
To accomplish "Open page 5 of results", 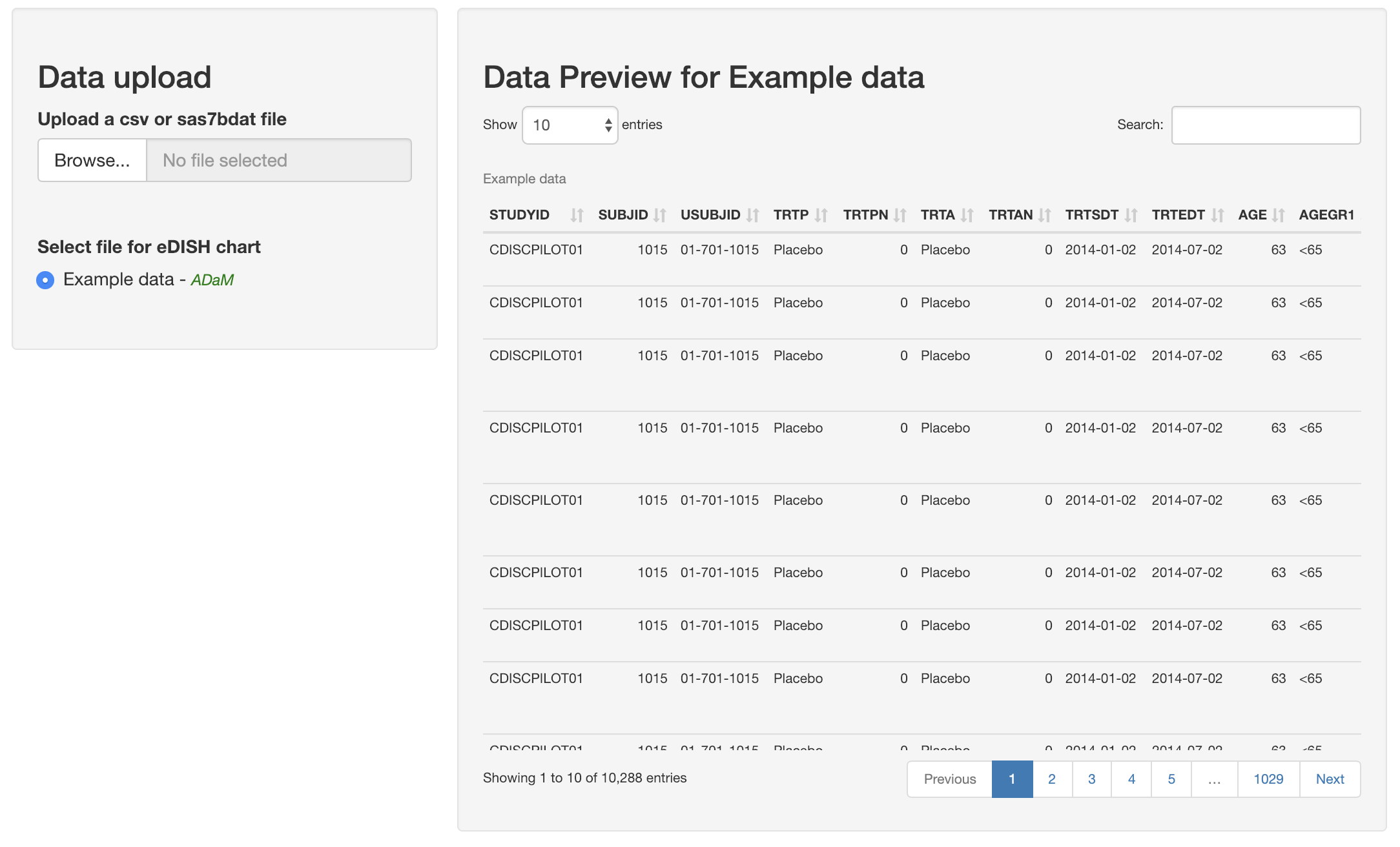I will [x=1171, y=779].
